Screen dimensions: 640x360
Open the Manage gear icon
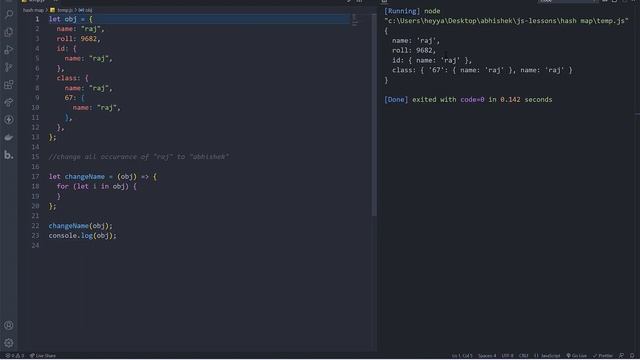tap(9, 343)
